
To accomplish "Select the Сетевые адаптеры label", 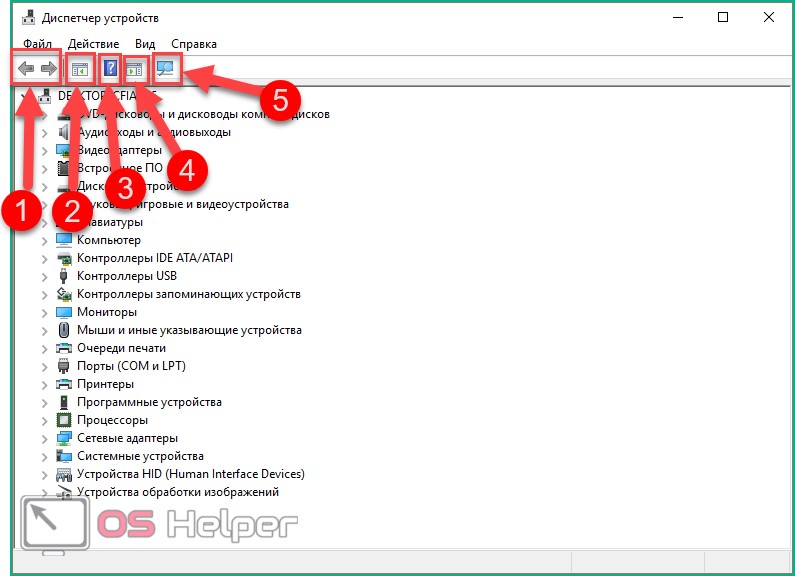I will coord(127,438).
